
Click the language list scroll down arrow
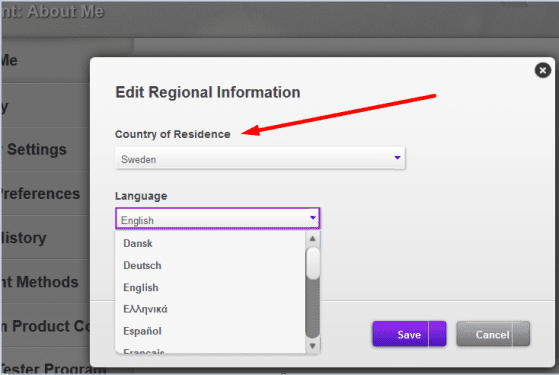tap(313, 346)
